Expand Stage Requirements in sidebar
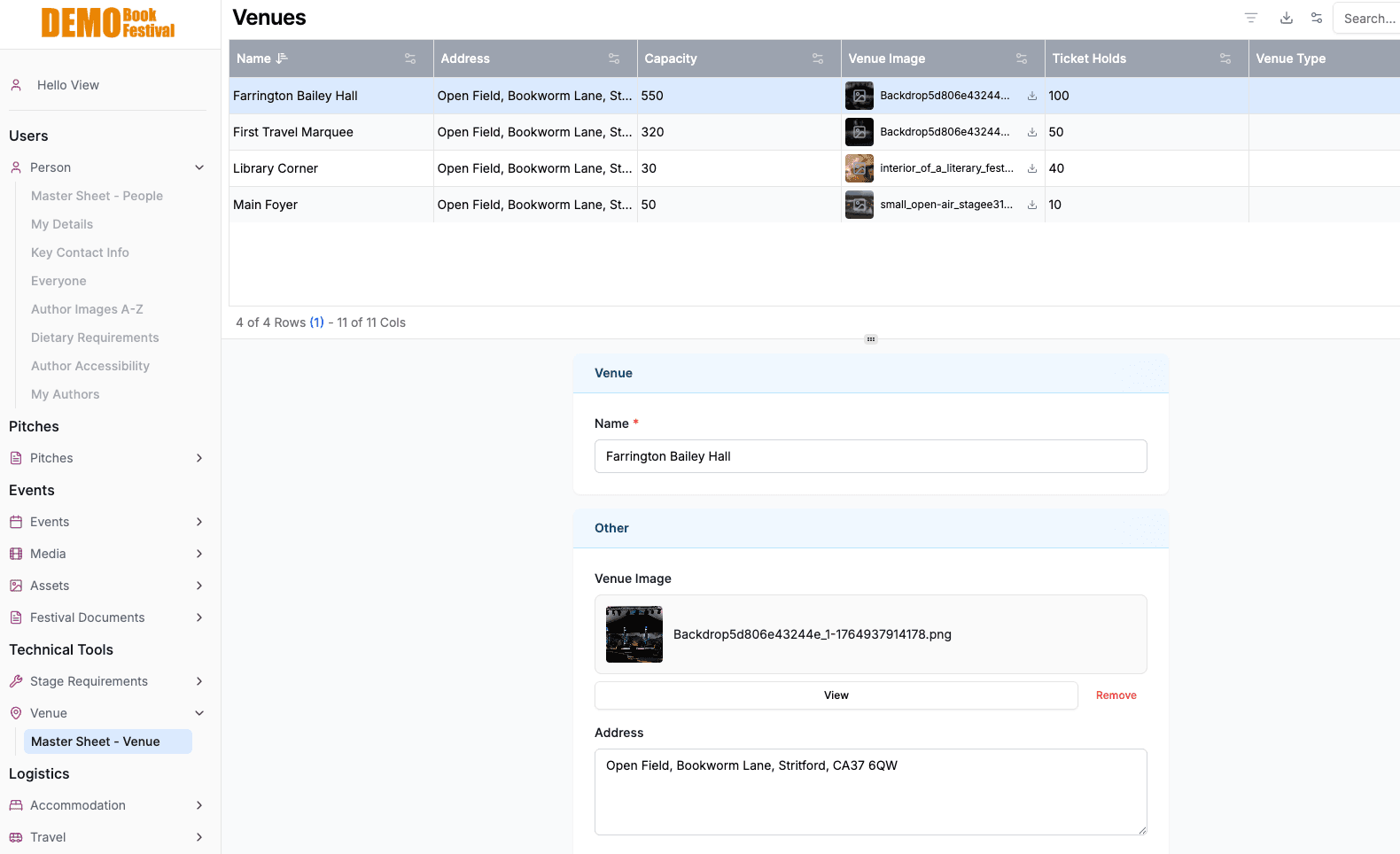This screenshot has height=854, width=1400. point(199,681)
